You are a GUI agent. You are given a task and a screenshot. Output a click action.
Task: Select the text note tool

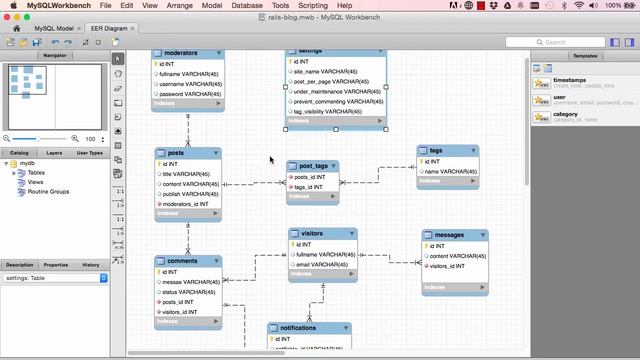coord(118,117)
